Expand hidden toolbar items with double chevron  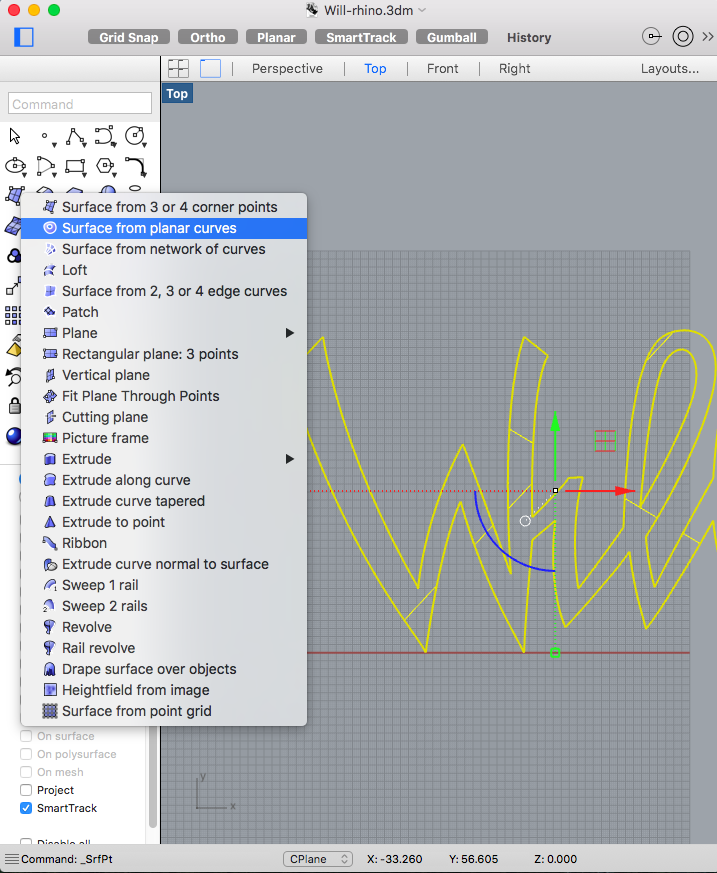click(708, 37)
